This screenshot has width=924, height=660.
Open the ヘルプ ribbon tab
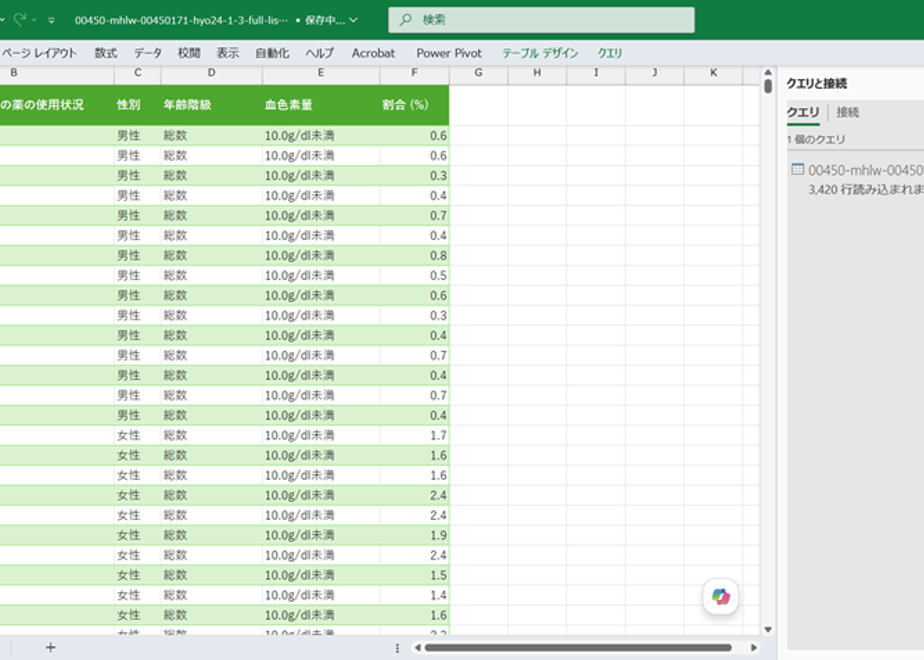tap(320, 53)
